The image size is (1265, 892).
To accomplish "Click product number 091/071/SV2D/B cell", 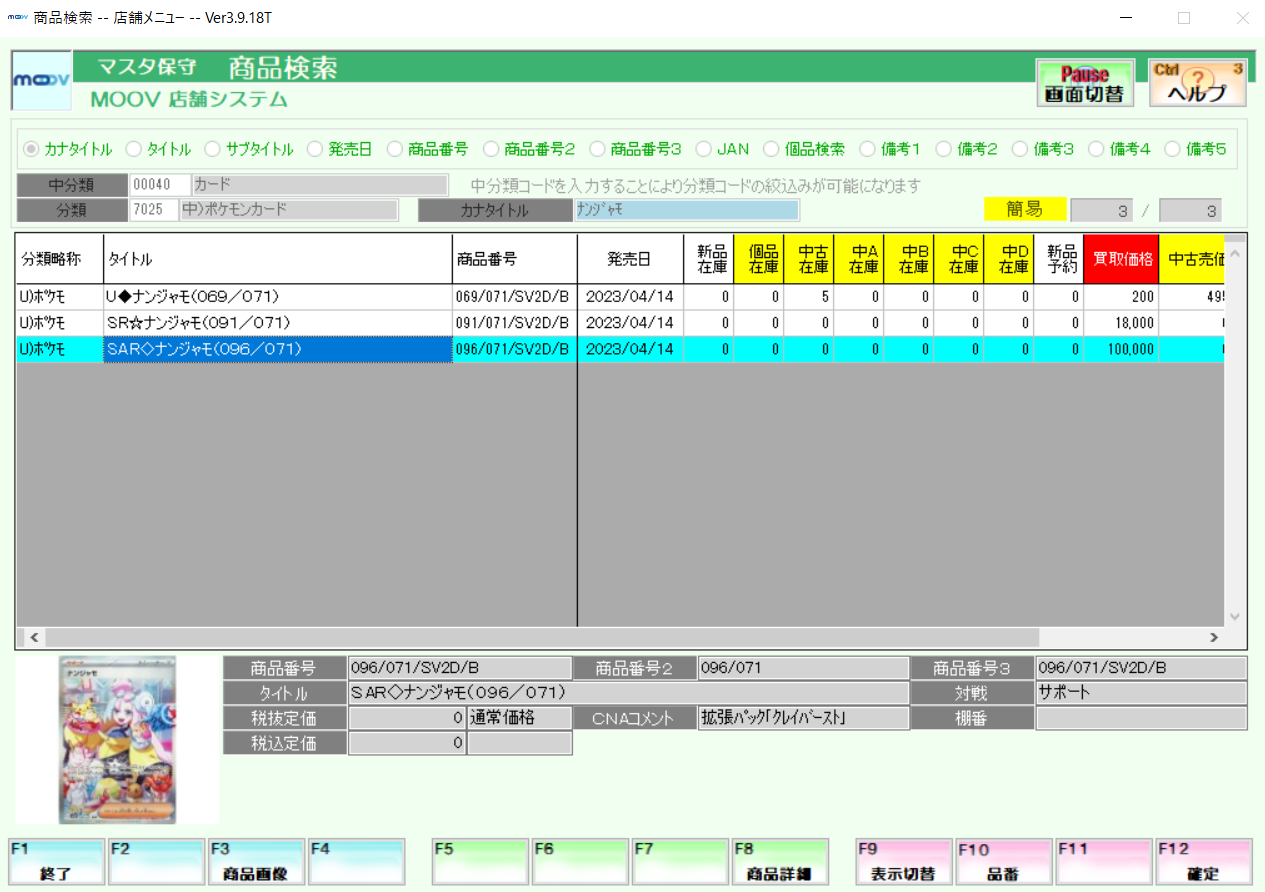I will coord(515,323).
